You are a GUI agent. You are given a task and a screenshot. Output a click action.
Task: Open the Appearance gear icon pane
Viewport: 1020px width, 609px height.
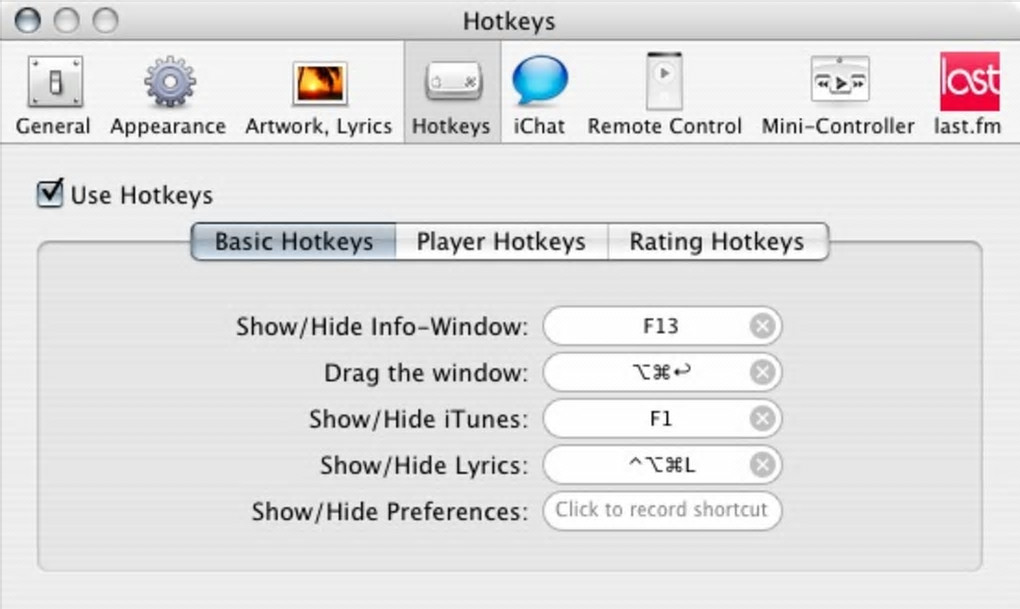[x=168, y=84]
